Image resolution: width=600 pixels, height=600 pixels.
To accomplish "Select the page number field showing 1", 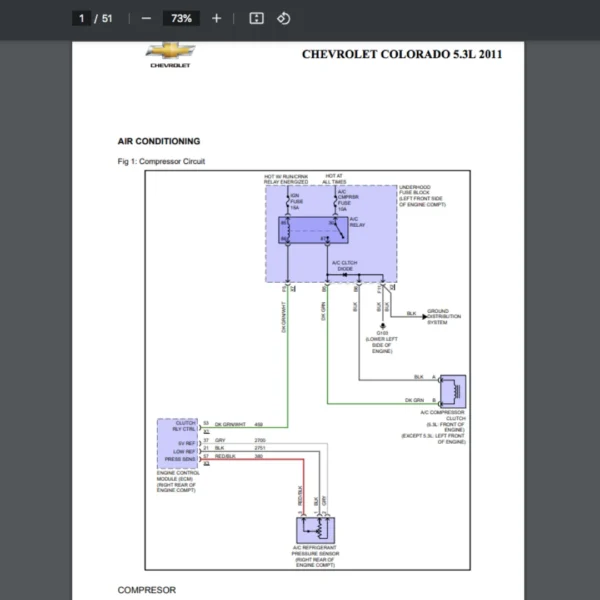I will point(82,18).
